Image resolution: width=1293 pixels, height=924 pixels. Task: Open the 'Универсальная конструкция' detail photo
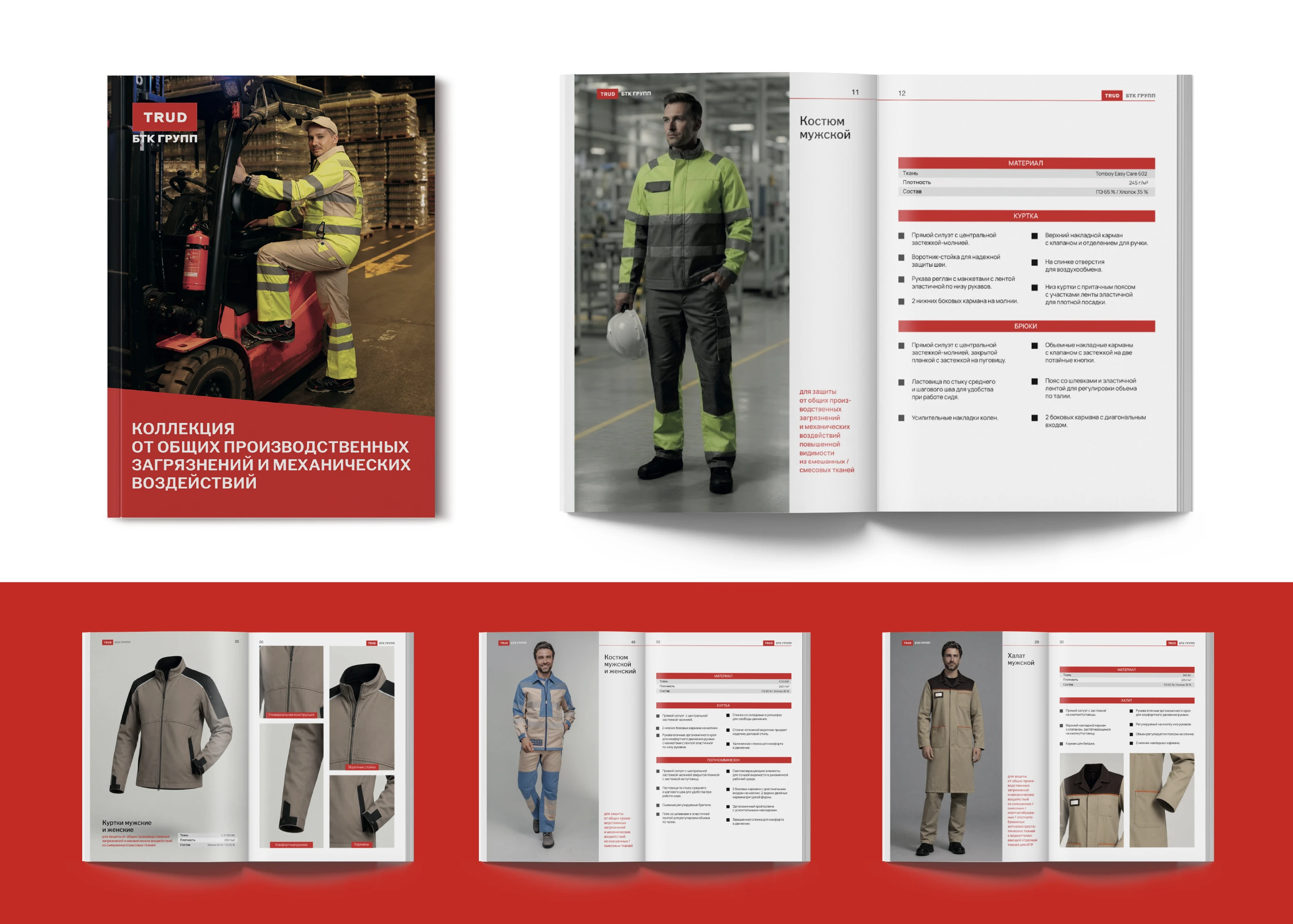[x=291, y=682]
